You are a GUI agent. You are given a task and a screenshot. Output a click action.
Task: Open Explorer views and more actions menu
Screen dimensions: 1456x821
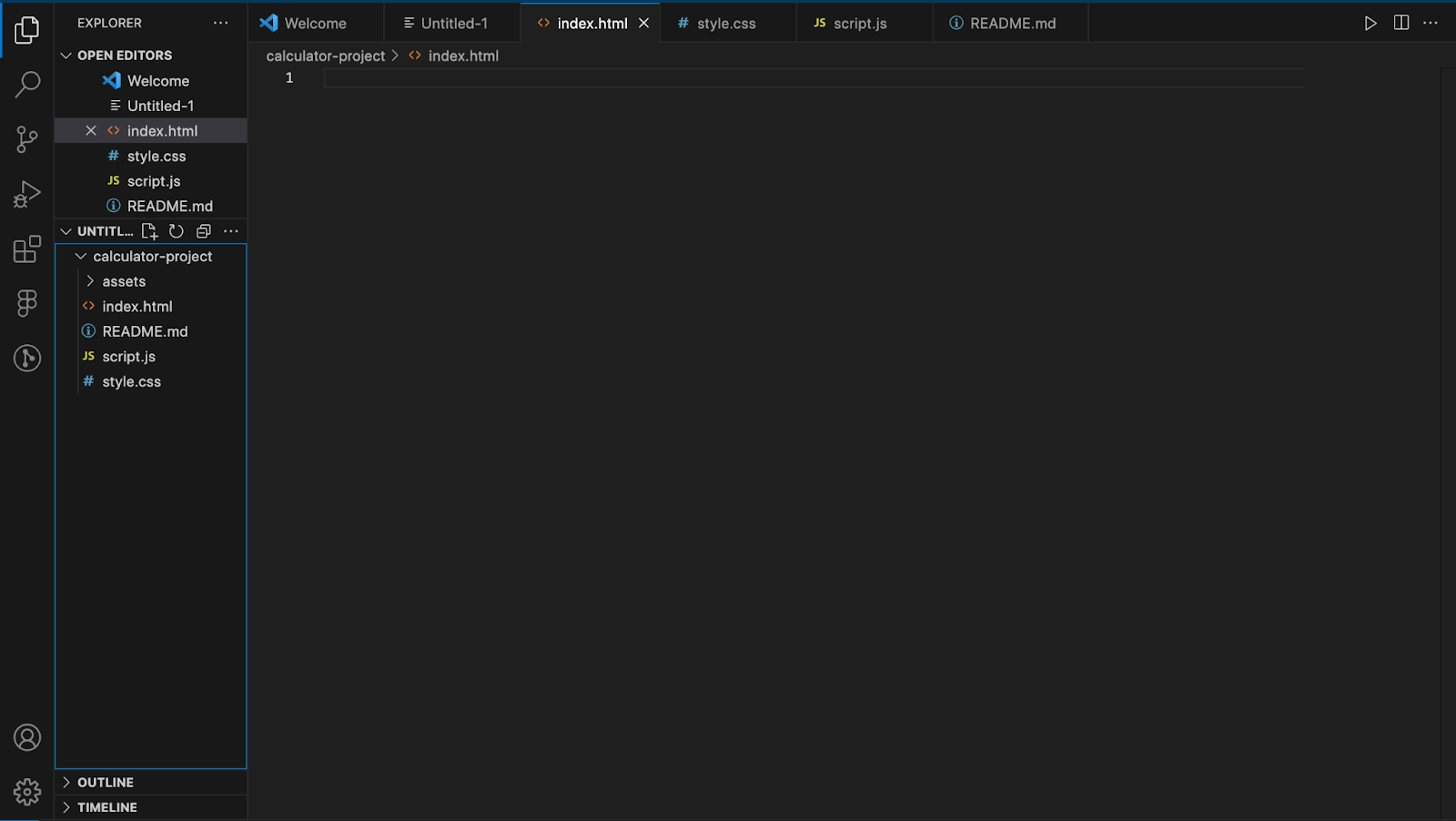point(221,23)
